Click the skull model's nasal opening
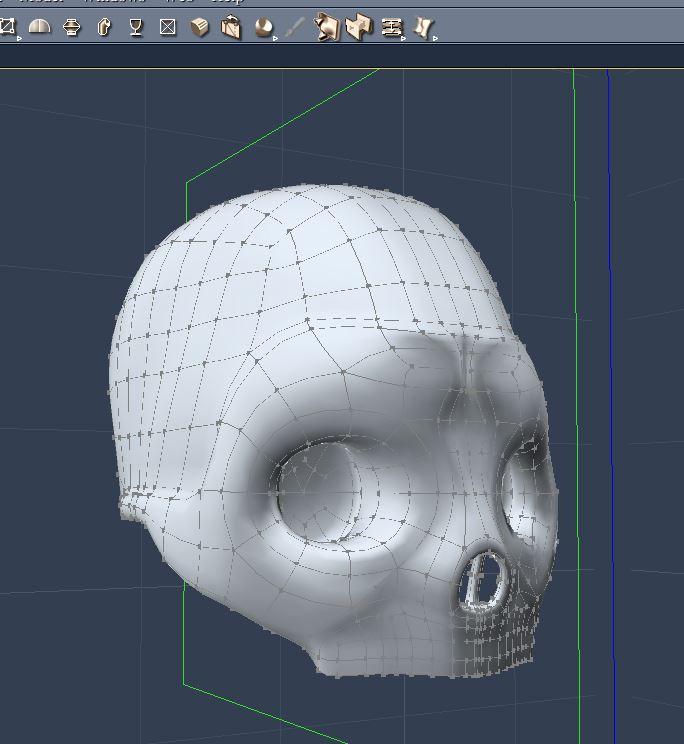This screenshot has width=684, height=744. click(x=484, y=581)
